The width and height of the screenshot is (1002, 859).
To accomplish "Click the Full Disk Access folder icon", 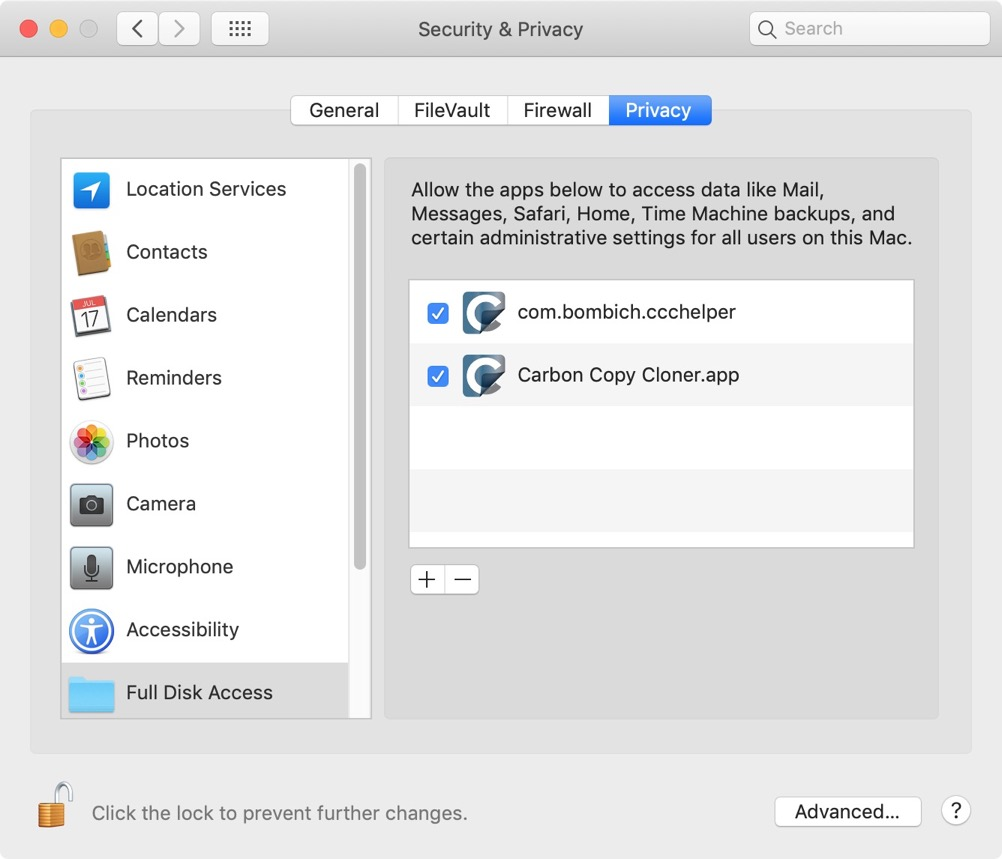I will pos(91,692).
